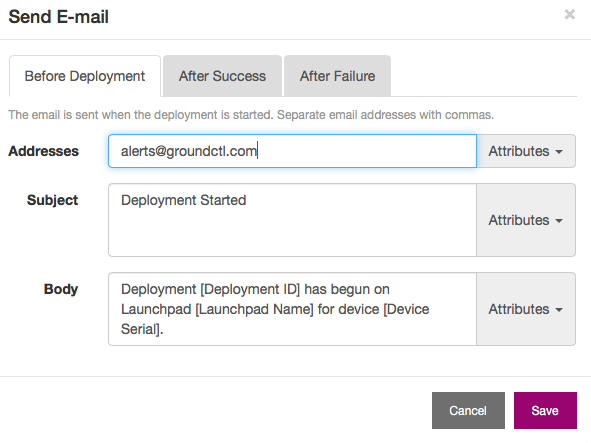
Task: Save the e-mail configuration
Action: click(x=545, y=410)
